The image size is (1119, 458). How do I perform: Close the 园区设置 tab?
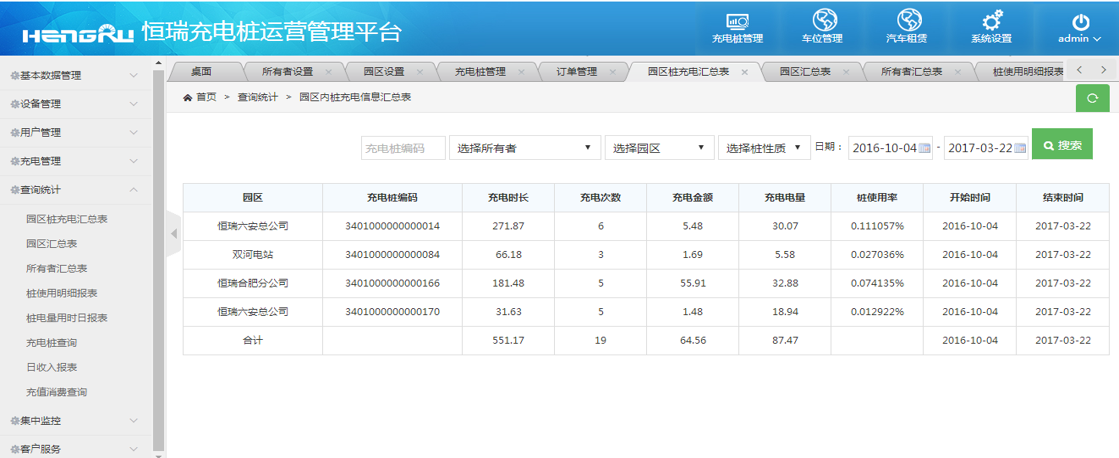pyautogui.click(x=420, y=72)
